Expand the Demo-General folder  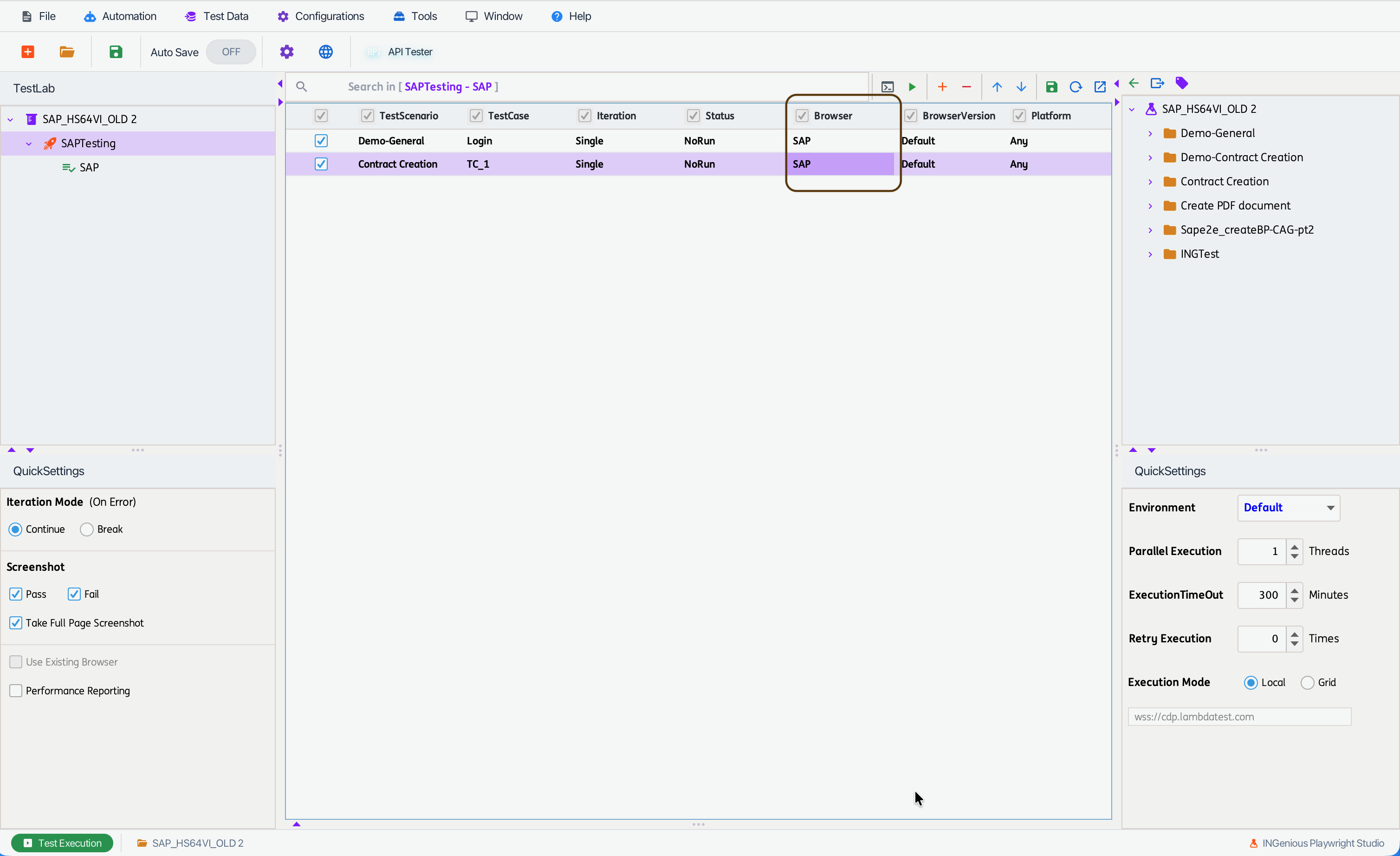1151,134
